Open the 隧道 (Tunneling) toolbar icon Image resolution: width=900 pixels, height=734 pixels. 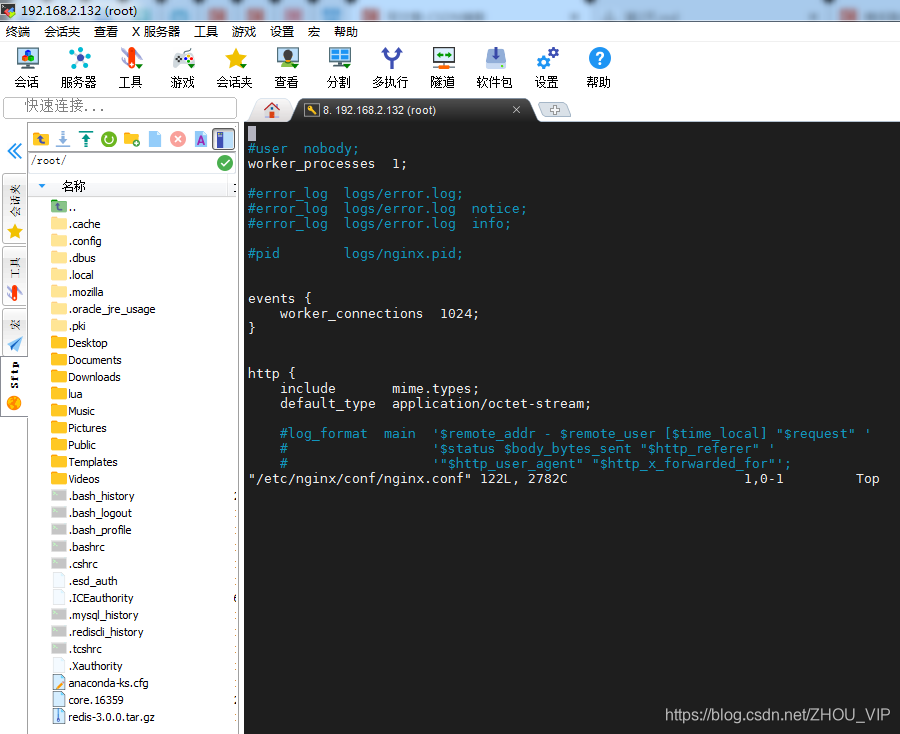point(443,68)
